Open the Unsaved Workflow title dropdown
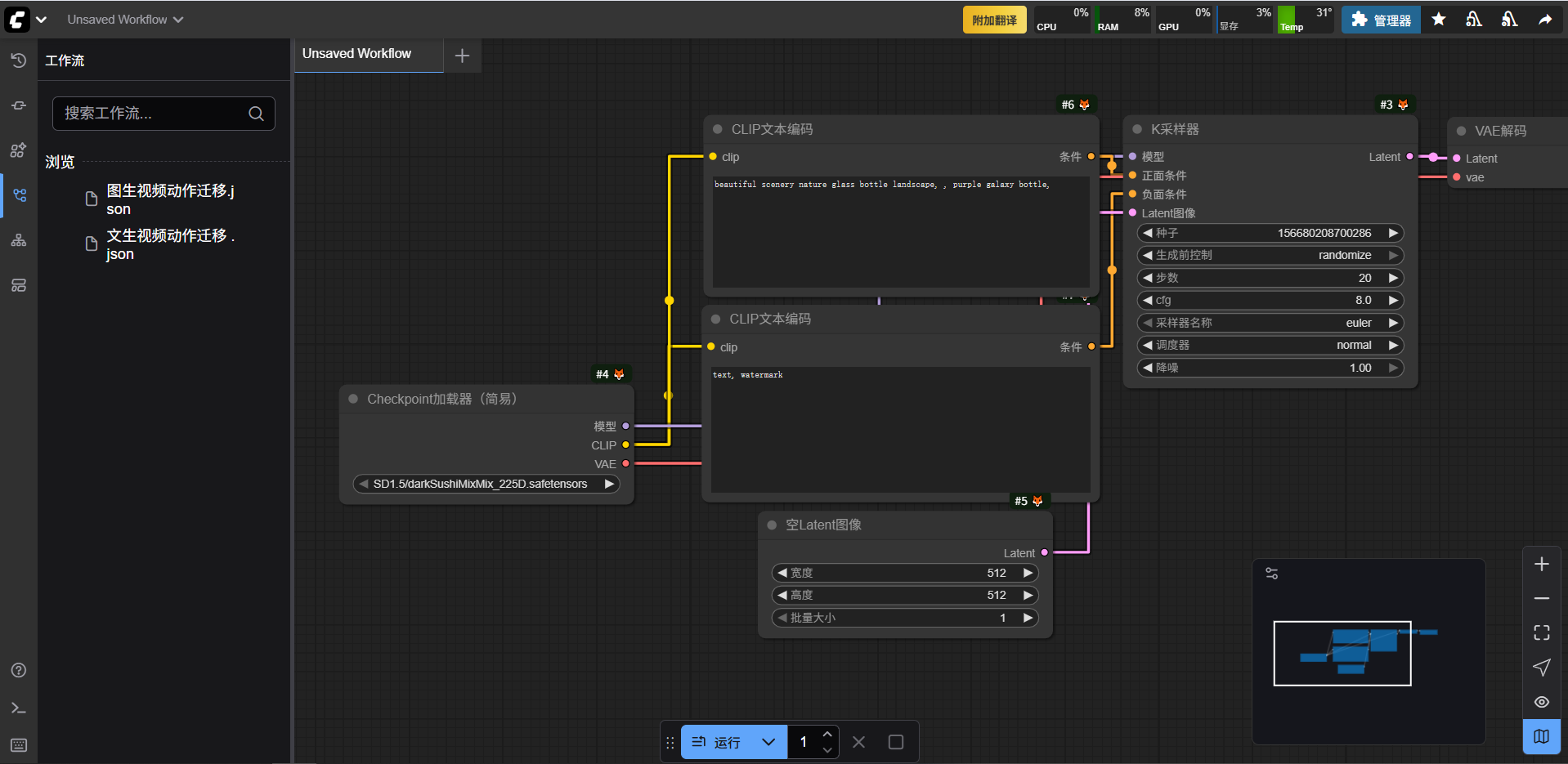The image size is (1568, 764). coord(124,20)
